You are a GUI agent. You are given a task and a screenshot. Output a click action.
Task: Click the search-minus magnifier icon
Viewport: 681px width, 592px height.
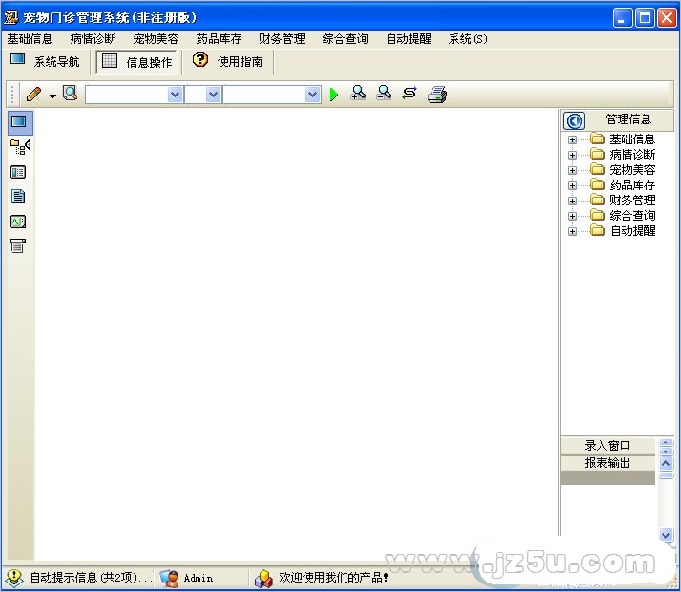pos(384,93)
